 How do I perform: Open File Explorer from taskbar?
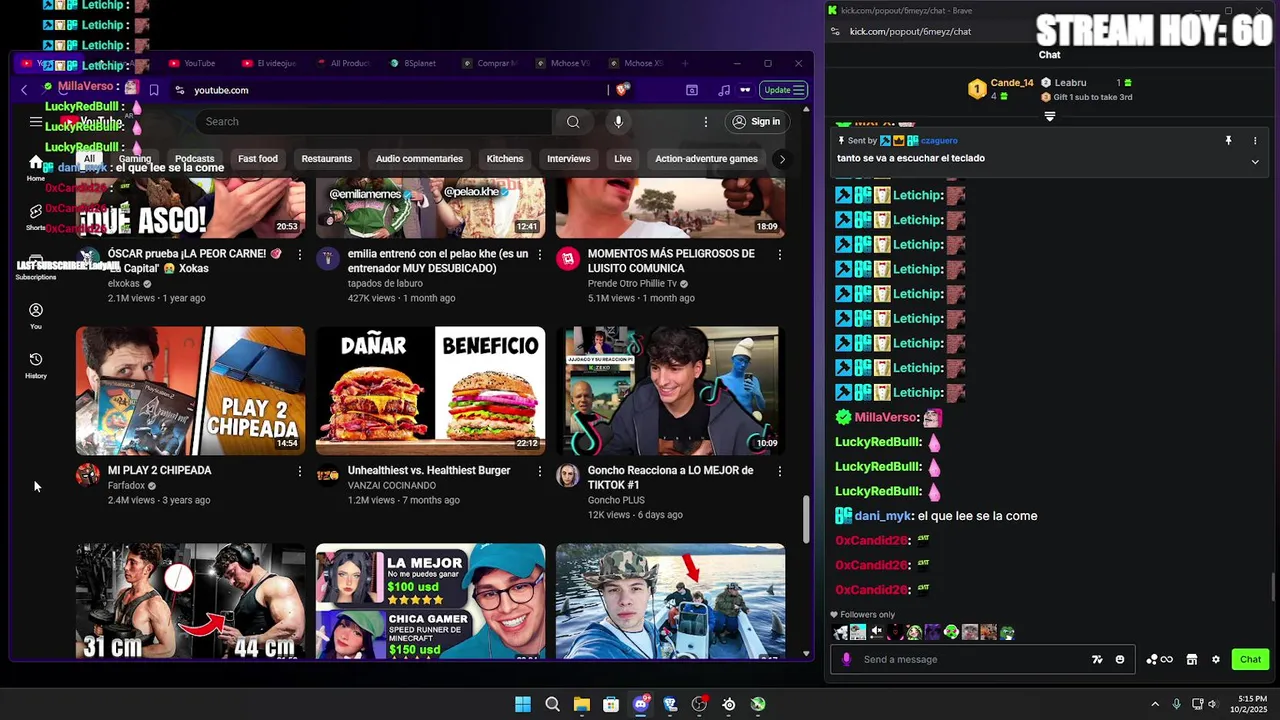pos(582,704)
